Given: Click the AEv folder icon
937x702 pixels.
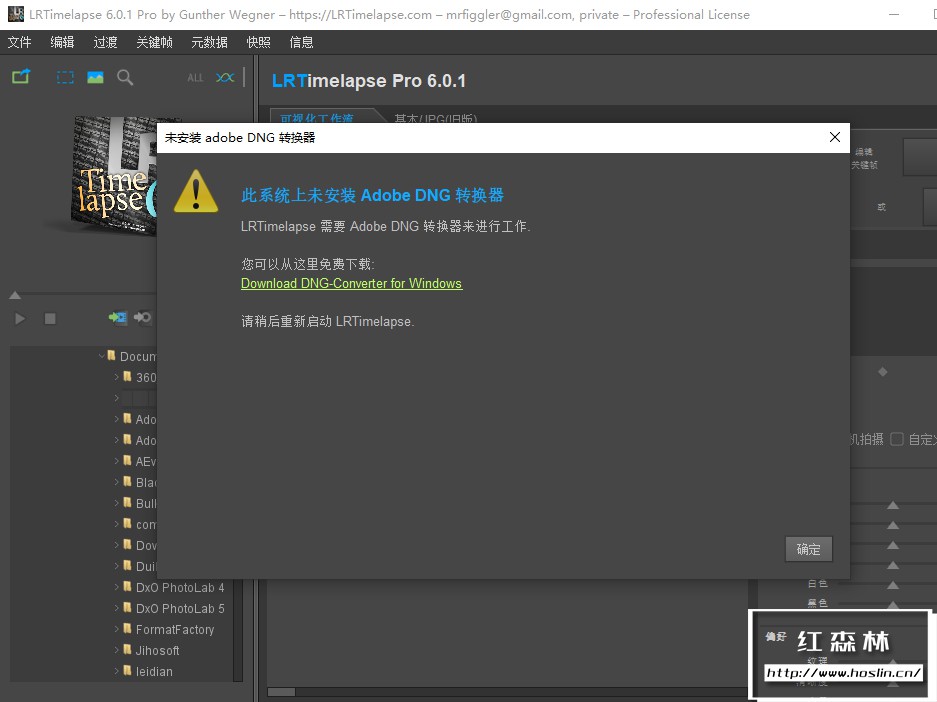Looking at the screenshot, I should 127,460.
